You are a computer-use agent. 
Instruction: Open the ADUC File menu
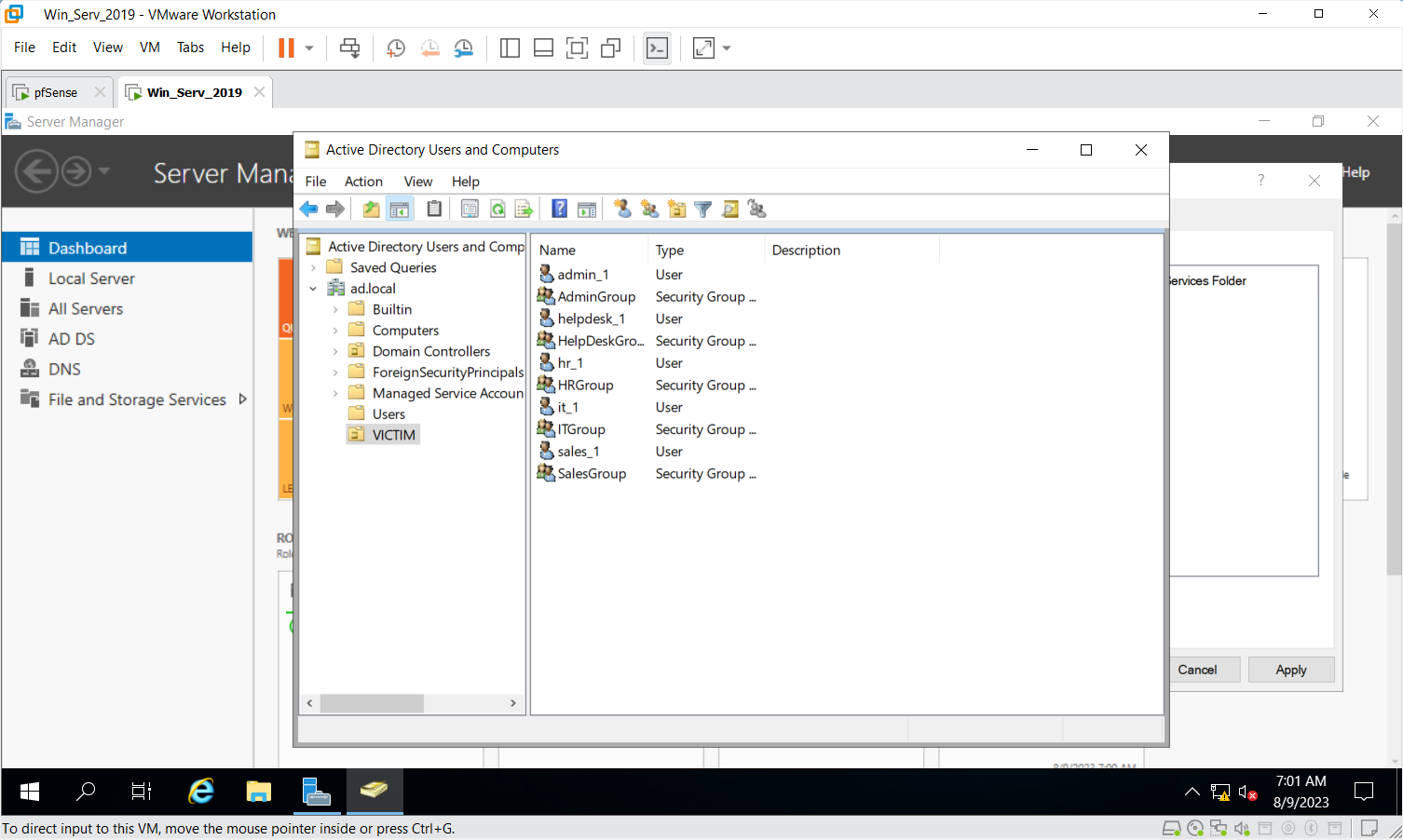316,182
